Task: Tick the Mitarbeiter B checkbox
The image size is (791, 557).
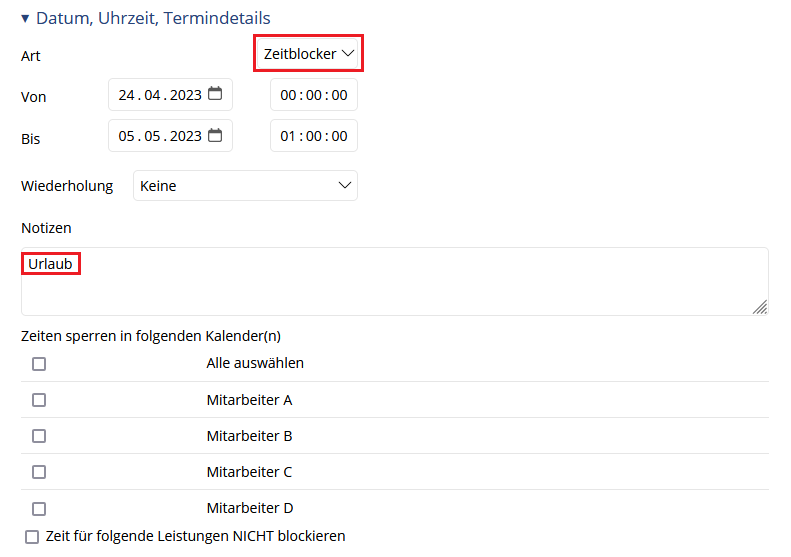Action: coord(39,436)
